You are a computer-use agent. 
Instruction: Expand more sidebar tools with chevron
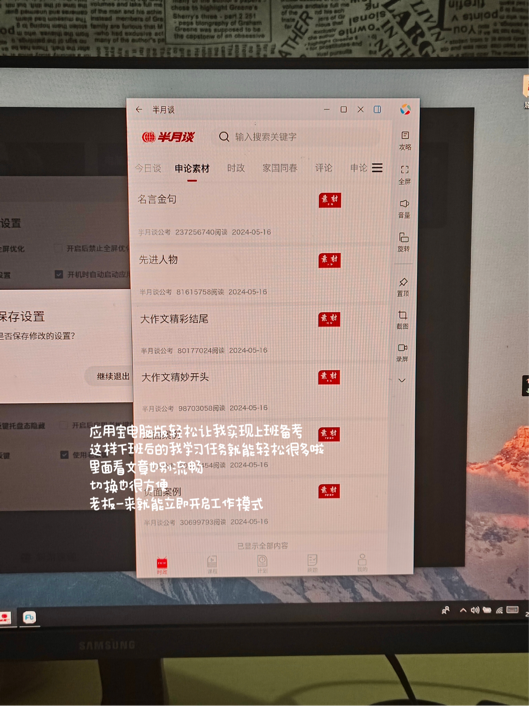[x=402, y=380]
